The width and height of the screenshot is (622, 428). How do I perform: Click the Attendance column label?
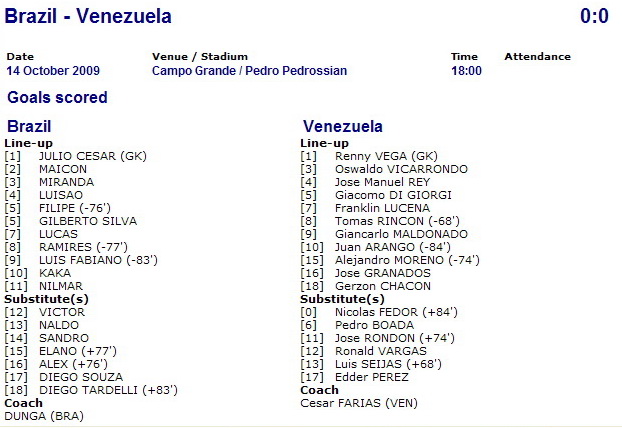[538, 57]
